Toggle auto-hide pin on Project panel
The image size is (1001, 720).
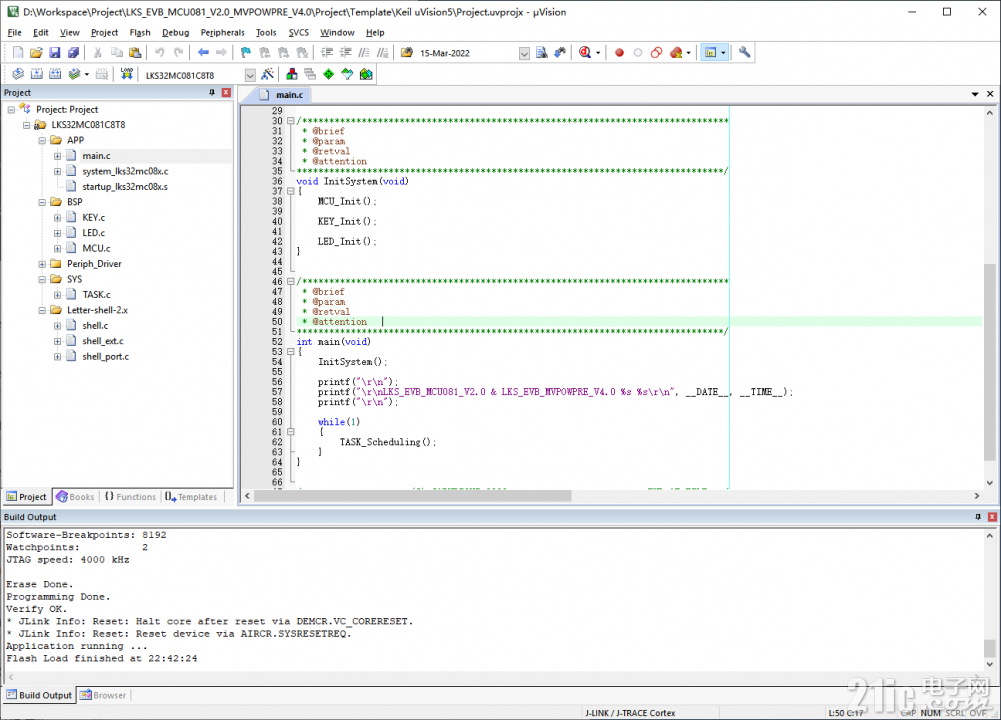tap(212, 93)
